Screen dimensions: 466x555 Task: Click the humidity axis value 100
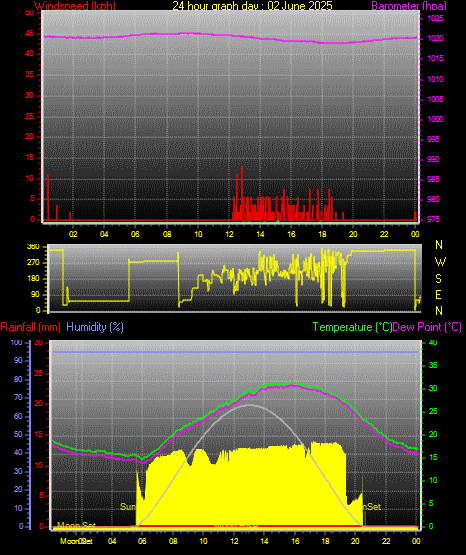[17, 343]
